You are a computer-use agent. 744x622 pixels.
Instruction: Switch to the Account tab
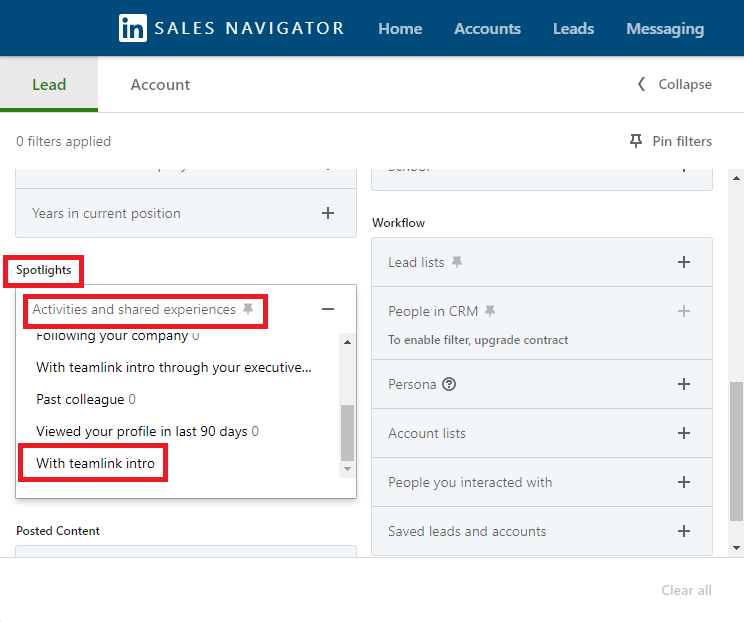point(160,84)
